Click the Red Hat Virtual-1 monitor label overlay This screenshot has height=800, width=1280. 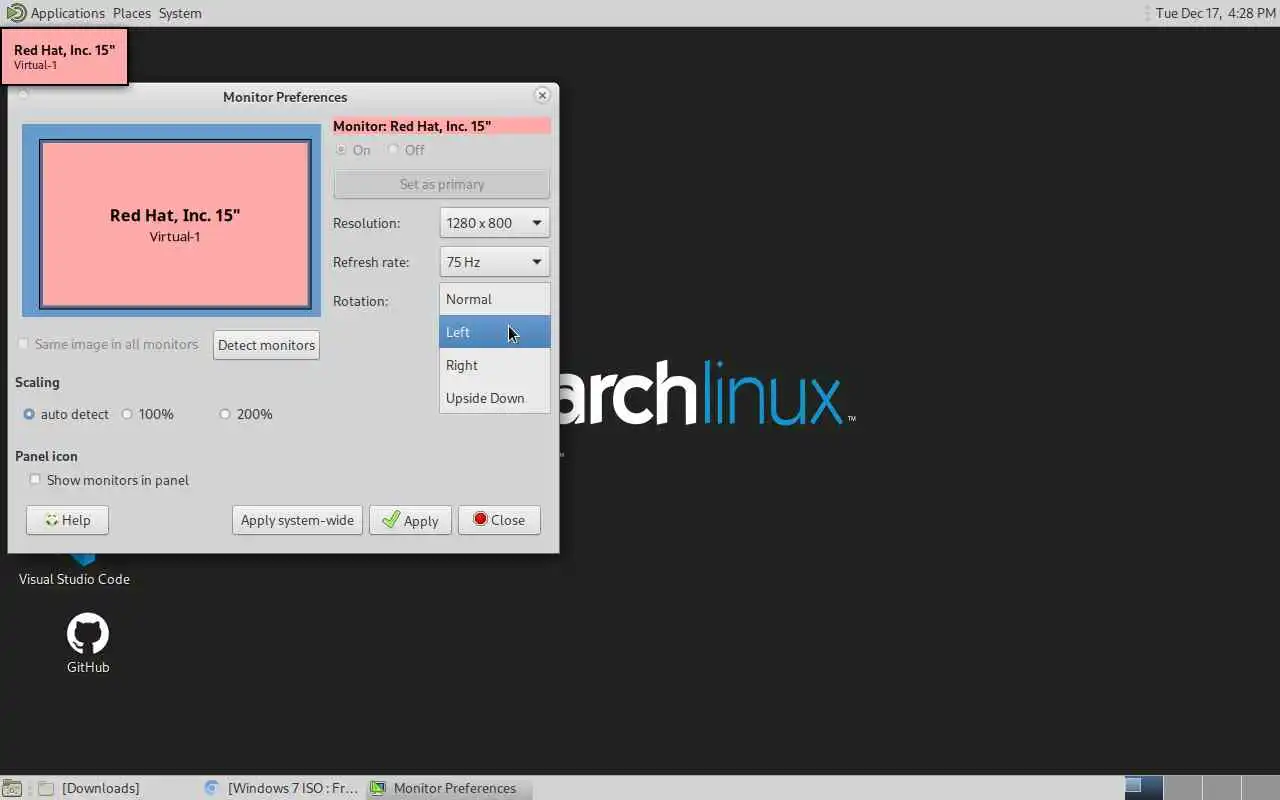(x=64, y=57)
